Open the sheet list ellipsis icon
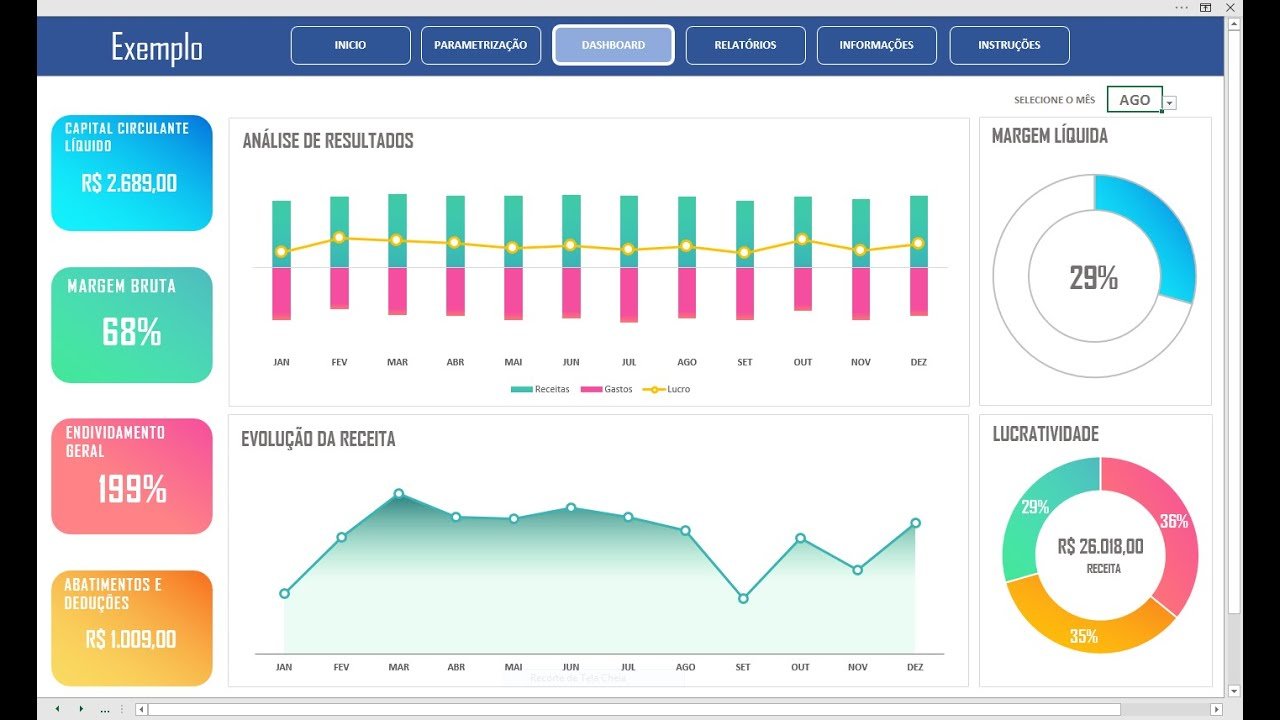1280x720 pixels. pyautogui.click(x=105, y=710)
